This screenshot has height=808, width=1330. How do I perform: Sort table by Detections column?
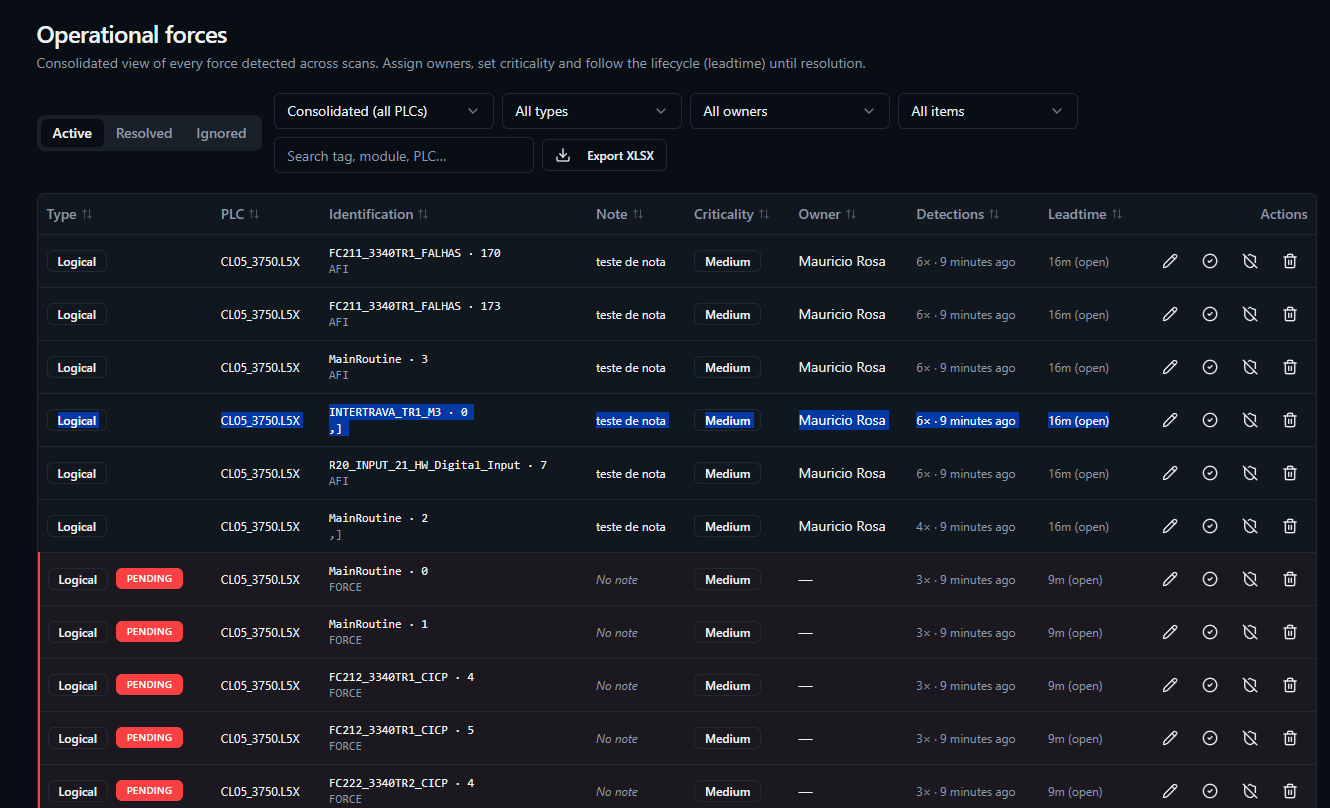pyautogui.click(x=958, y=214)
